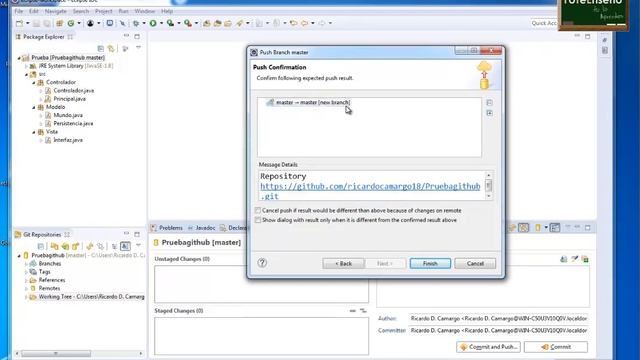The image size is (640, 360).
Task: Collapse the Modelo package
Action: pos(34,107)
